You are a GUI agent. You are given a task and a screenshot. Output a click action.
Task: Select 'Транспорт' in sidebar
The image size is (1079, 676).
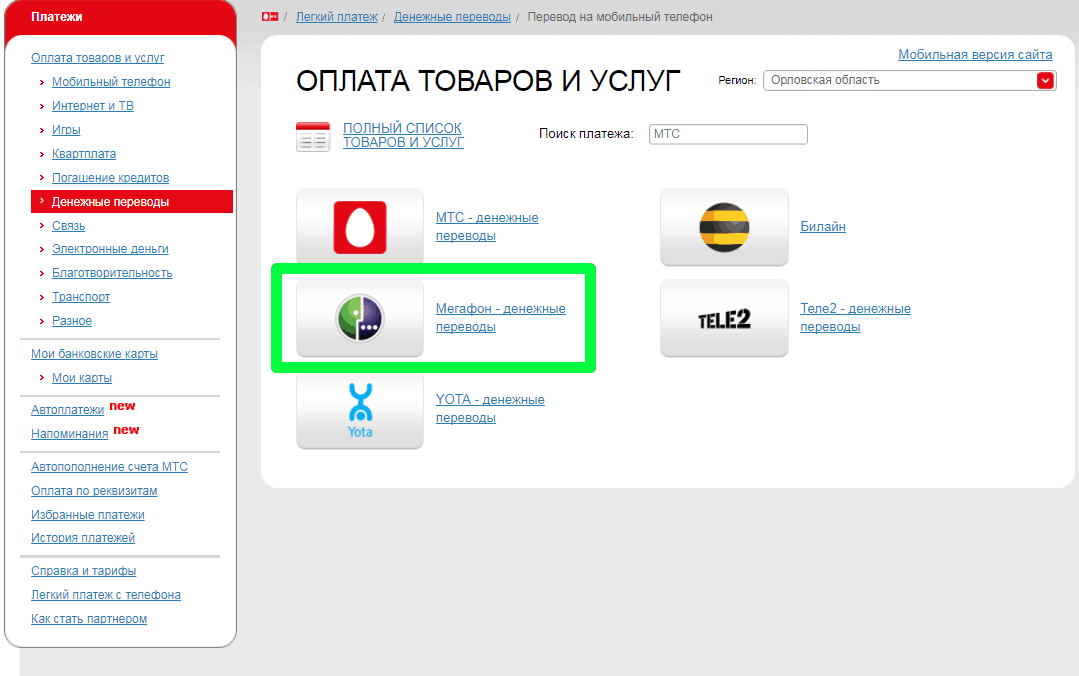pos(81,297)
